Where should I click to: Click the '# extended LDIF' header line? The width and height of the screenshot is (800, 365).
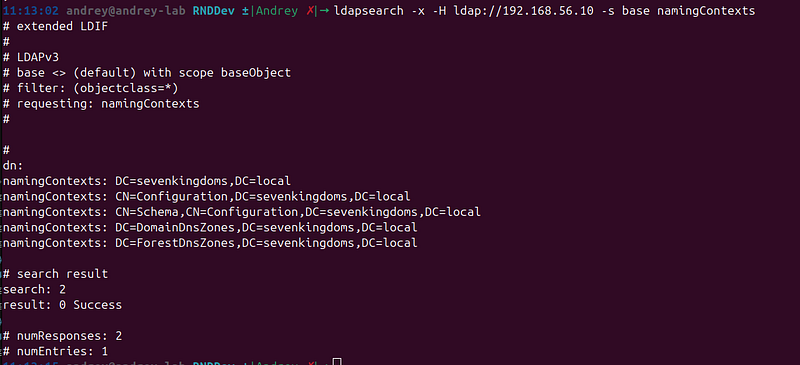click(x=55, y=26)
